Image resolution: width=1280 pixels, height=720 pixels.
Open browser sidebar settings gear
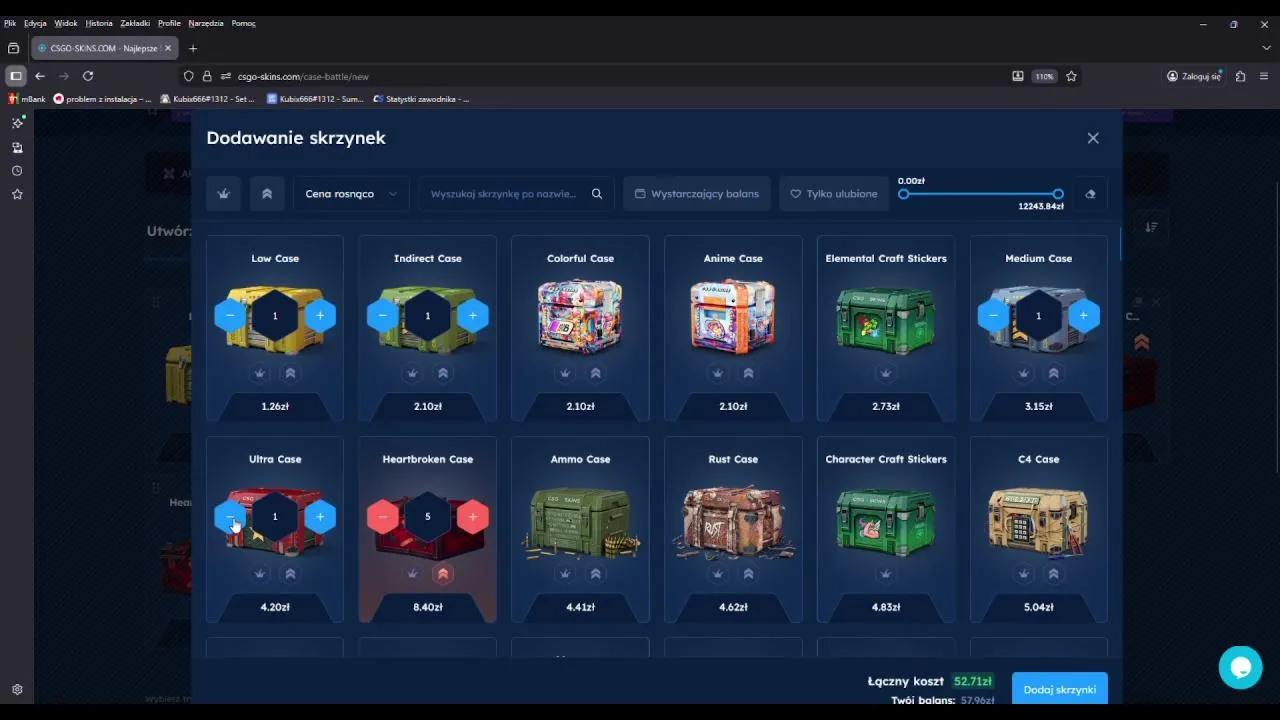17,690
